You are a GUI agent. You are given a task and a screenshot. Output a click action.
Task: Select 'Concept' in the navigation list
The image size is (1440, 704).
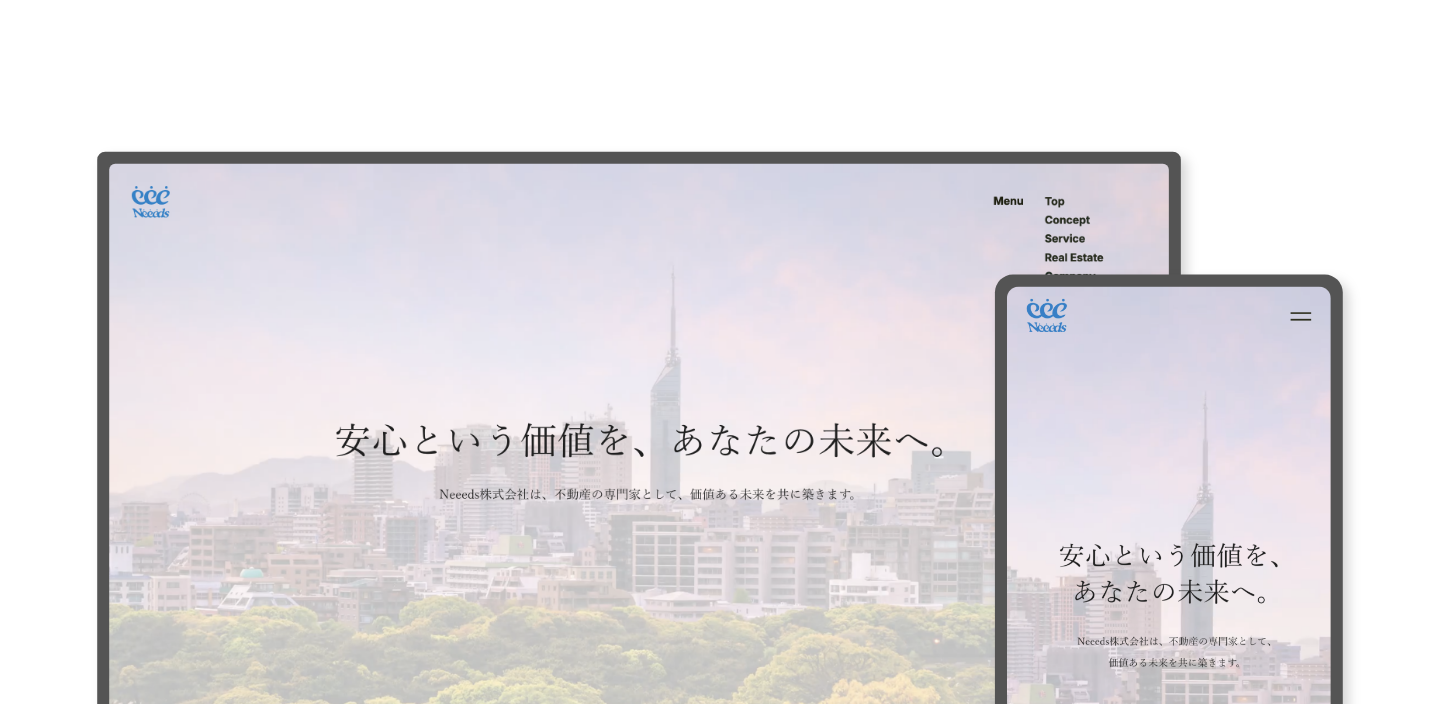point(1067,220)
